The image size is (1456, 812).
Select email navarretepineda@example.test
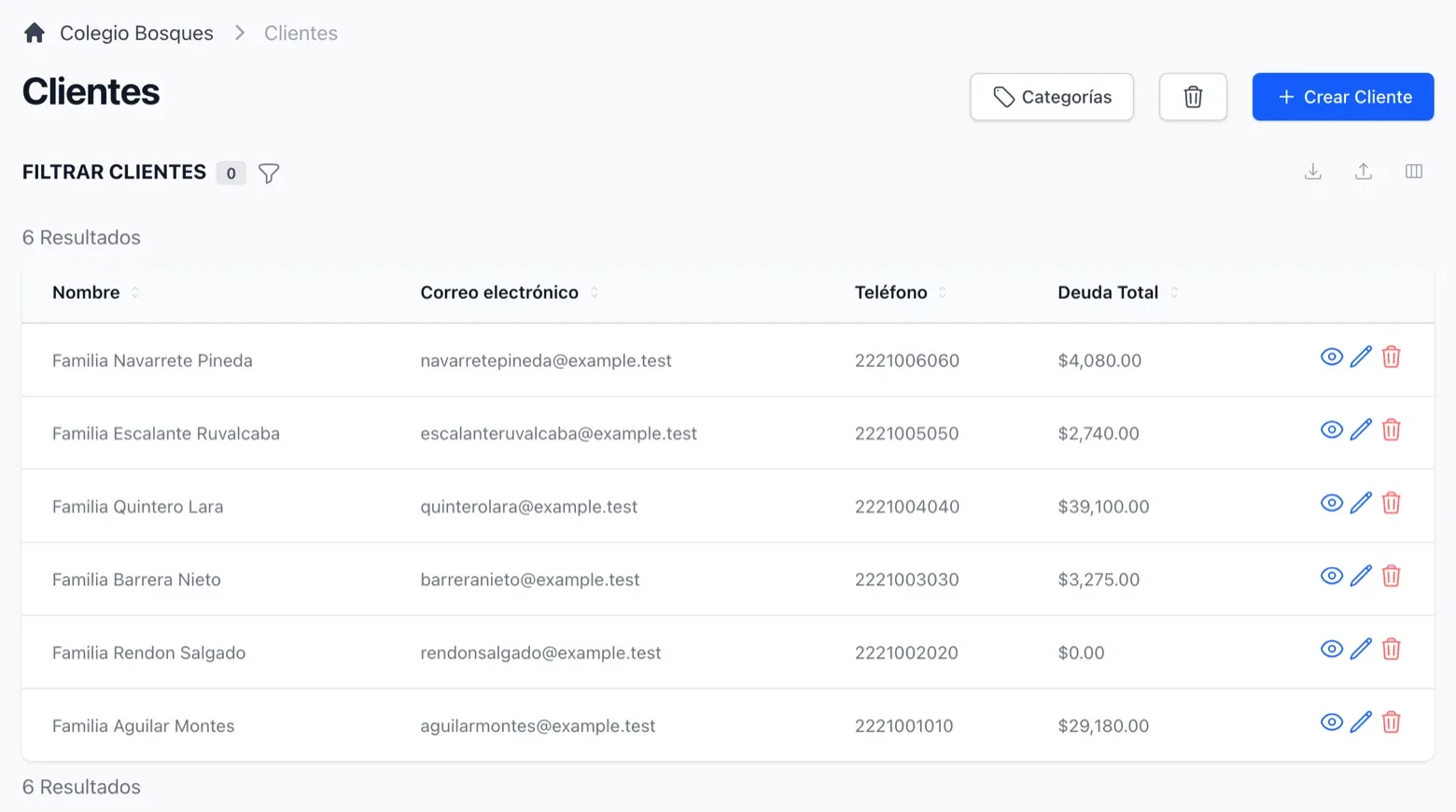coord(546,361)
